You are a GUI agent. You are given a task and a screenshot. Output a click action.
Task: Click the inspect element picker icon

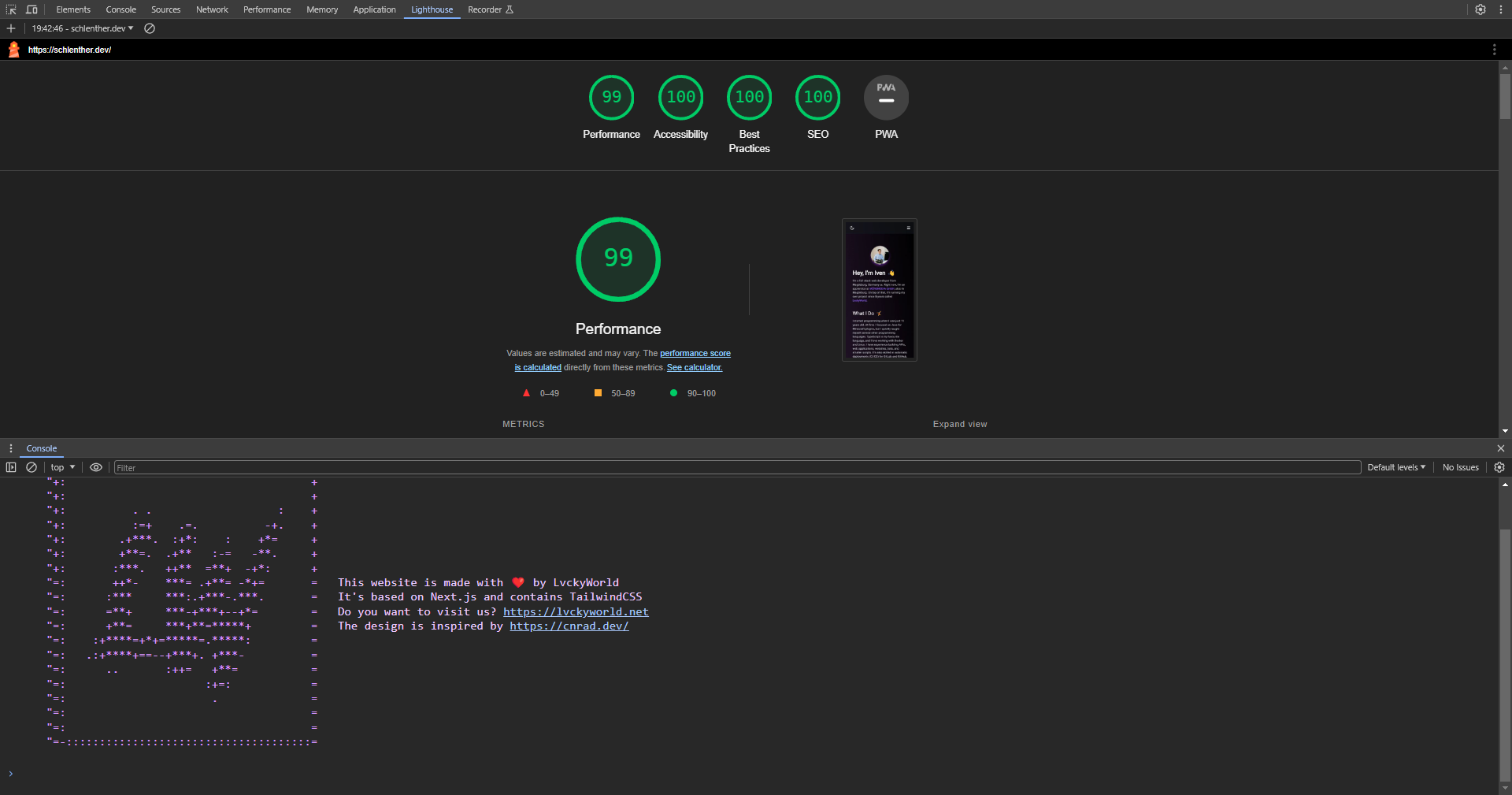(x=11, y=9)
